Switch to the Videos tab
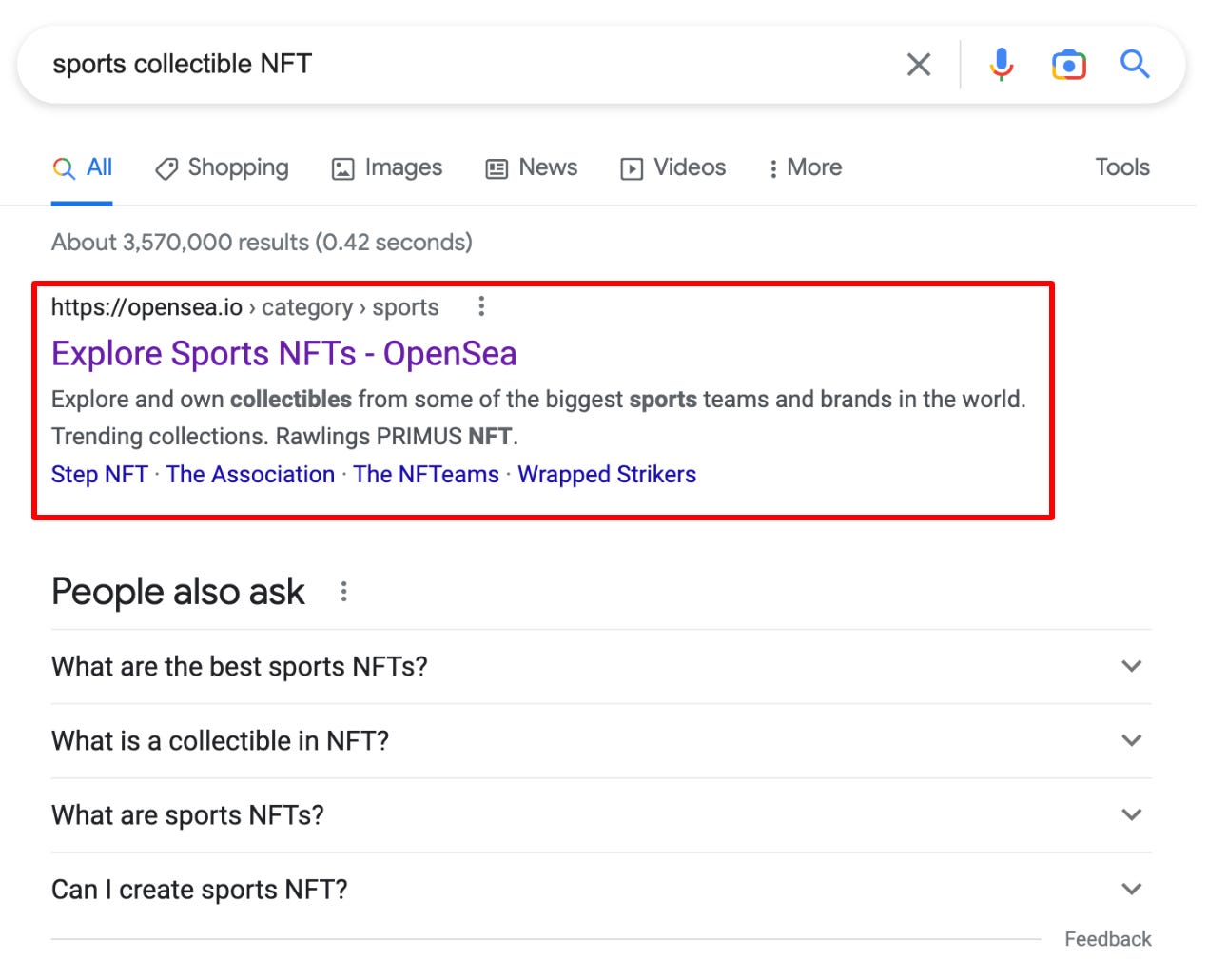The width and height of the screenshot is (1208, 980). coord(672,168)
